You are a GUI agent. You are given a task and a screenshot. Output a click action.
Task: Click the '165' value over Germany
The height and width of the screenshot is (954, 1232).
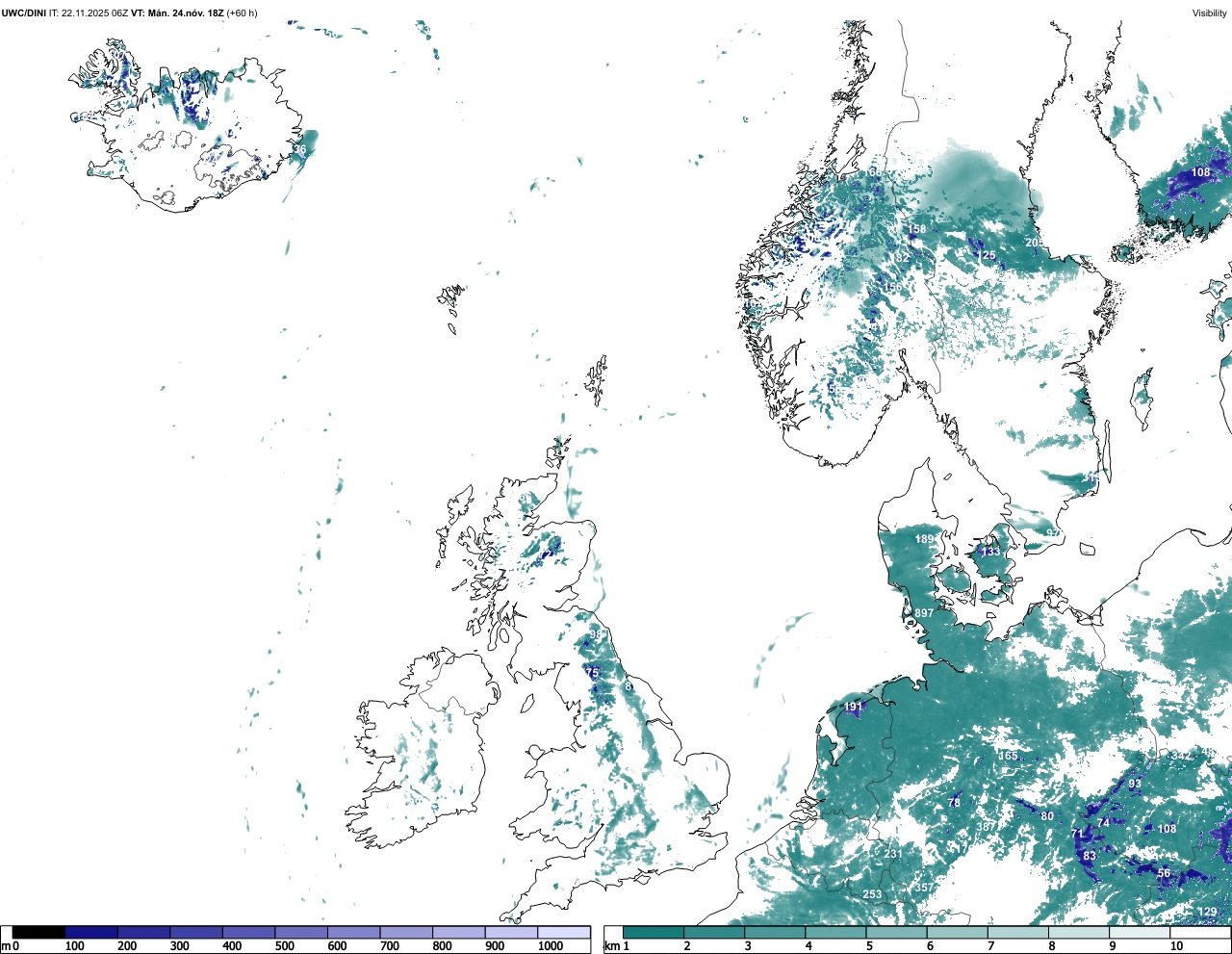(x=1008, y=756)
